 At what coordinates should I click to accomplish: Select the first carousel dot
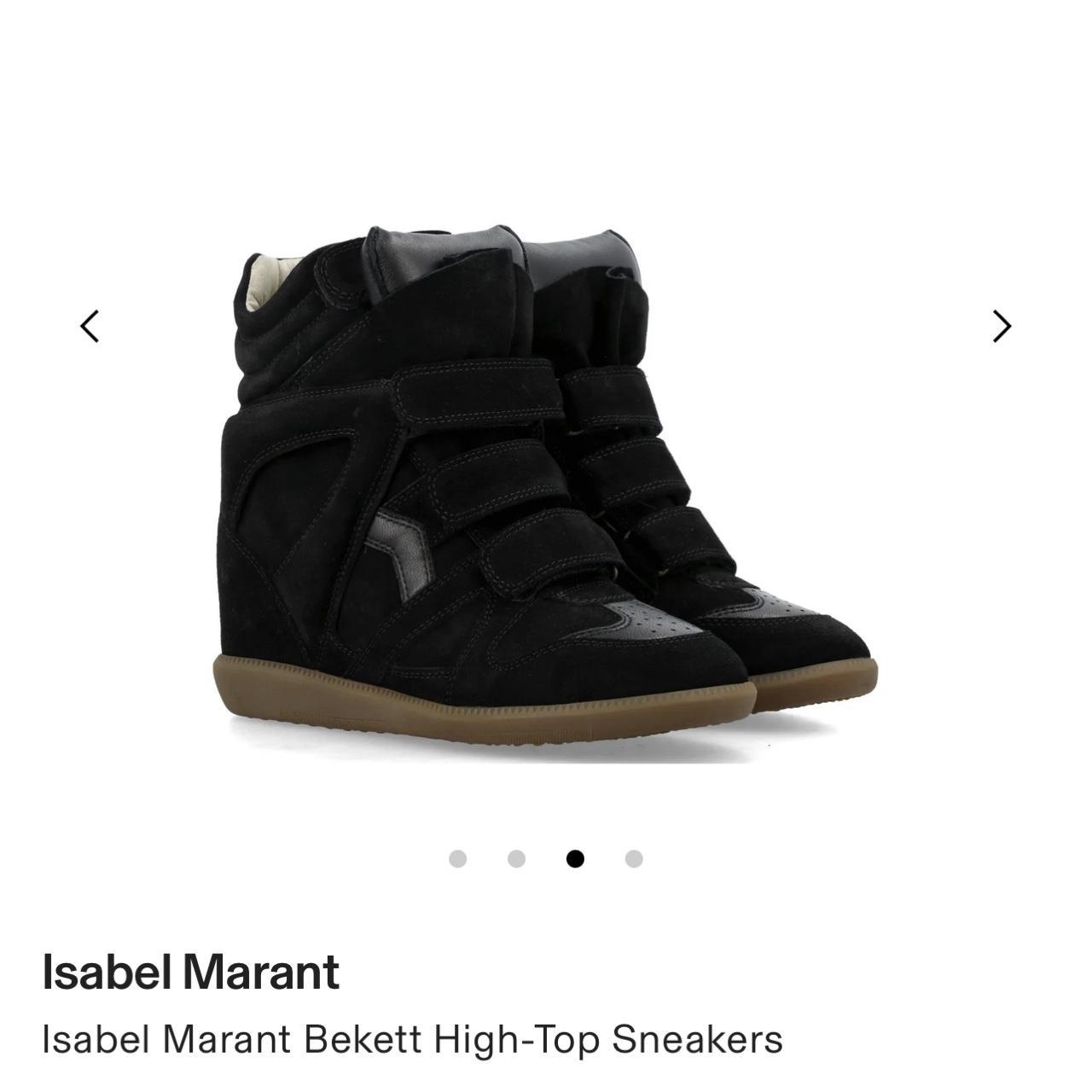pos(457,858)
